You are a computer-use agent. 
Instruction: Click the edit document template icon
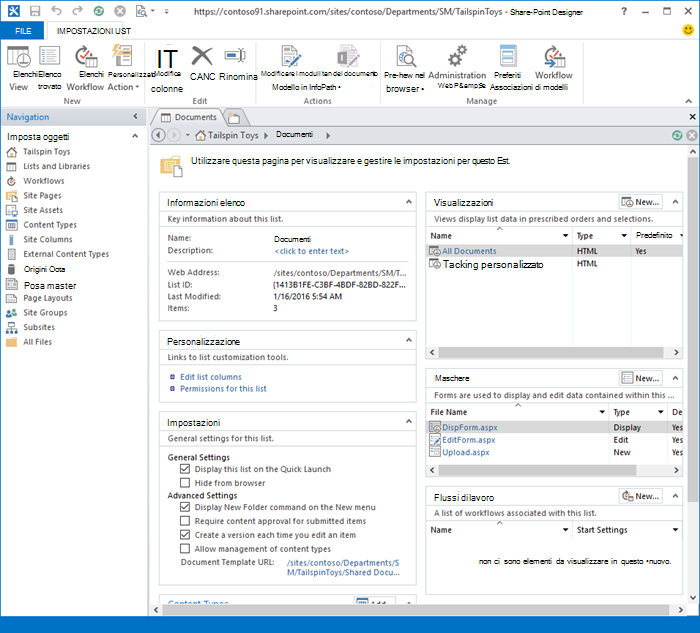[x=347, y=56]
